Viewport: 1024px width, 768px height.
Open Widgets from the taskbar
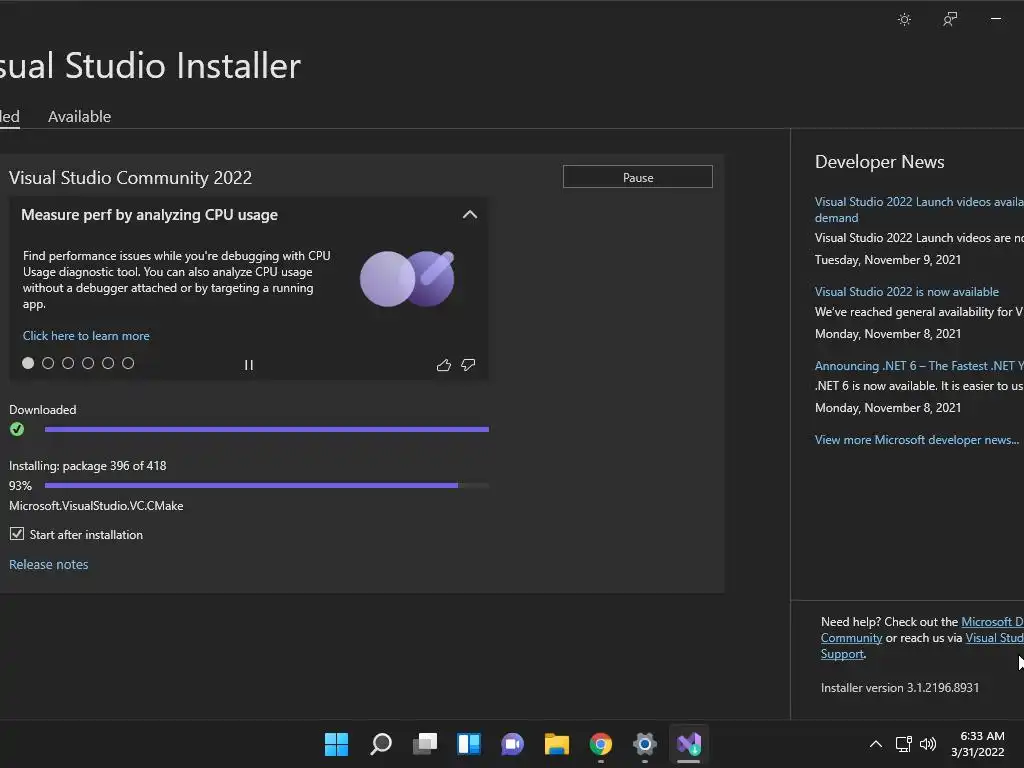[469, 744]
